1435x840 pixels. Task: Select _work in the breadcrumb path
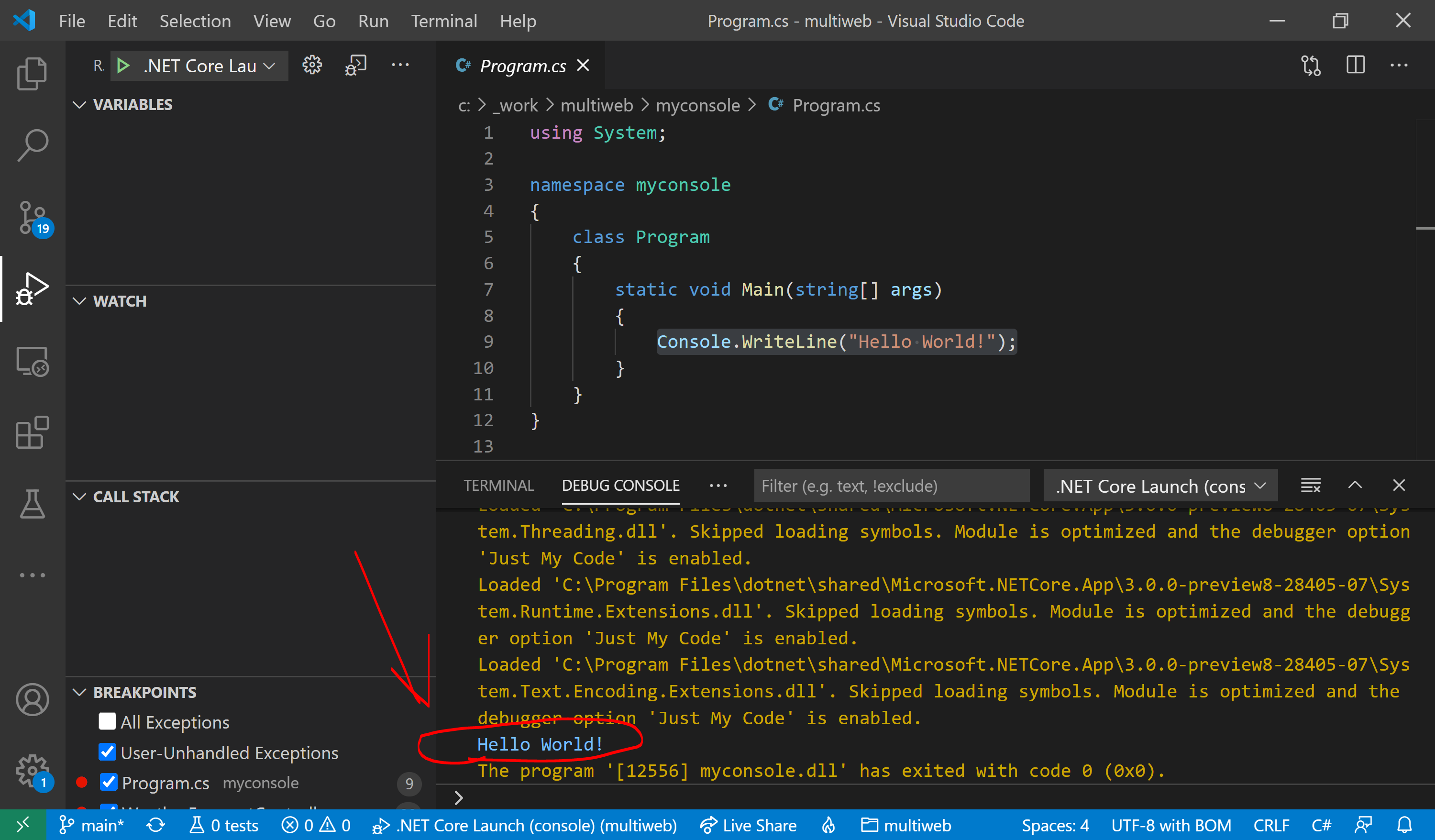(515, 105)
